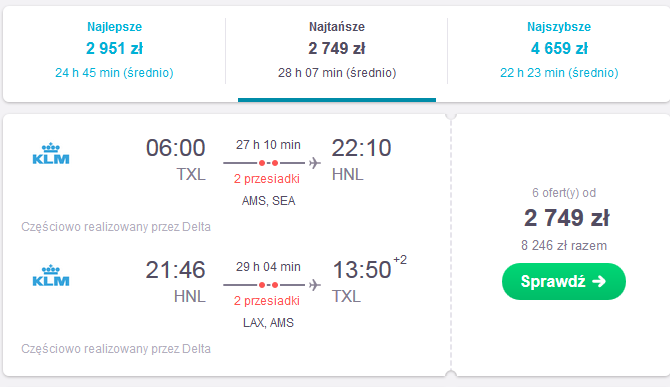670x387 pixels.
Task: Click the red stop dots on the return route
Action: (268, 284)
